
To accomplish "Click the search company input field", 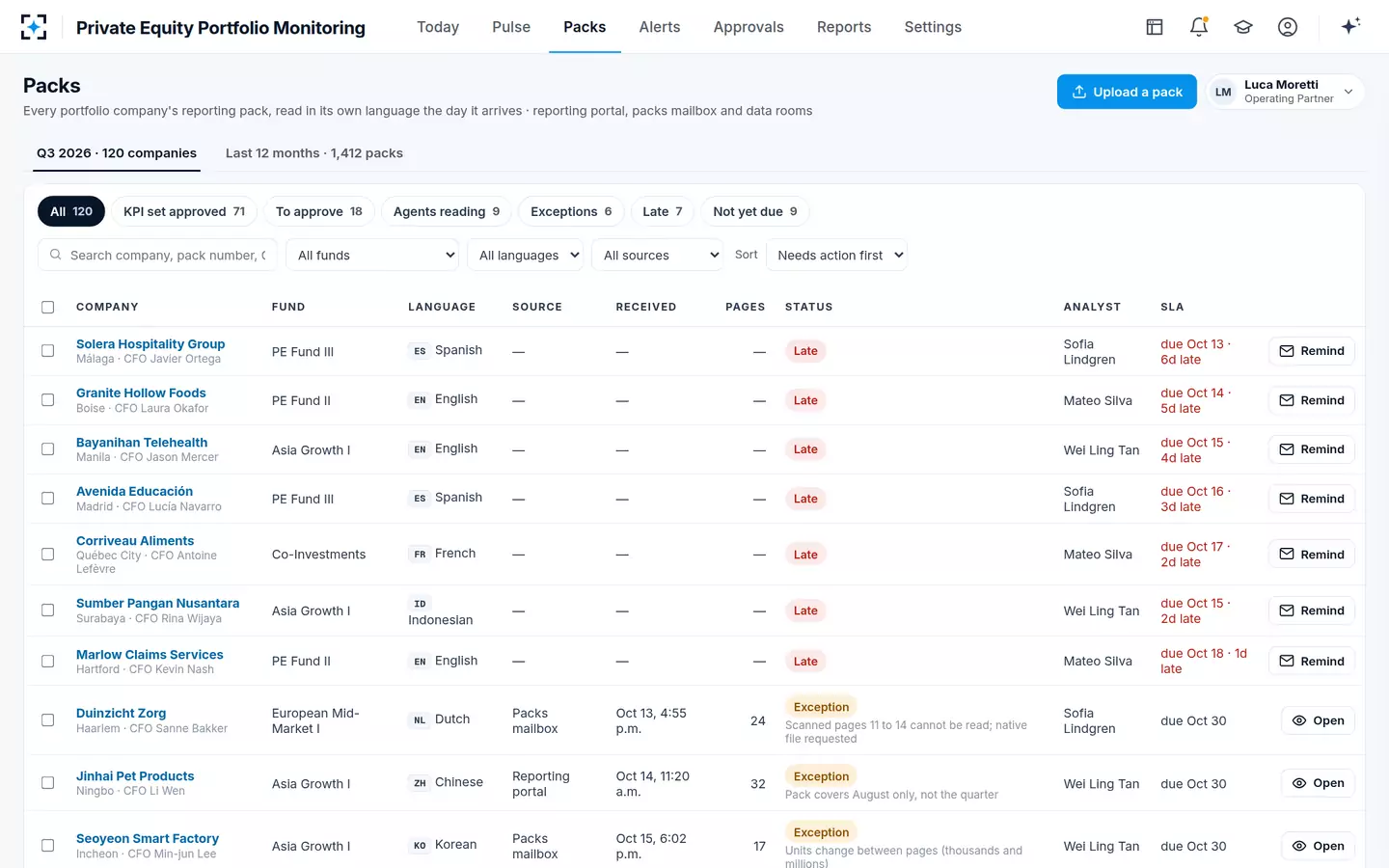I will [x=158, y=255].
